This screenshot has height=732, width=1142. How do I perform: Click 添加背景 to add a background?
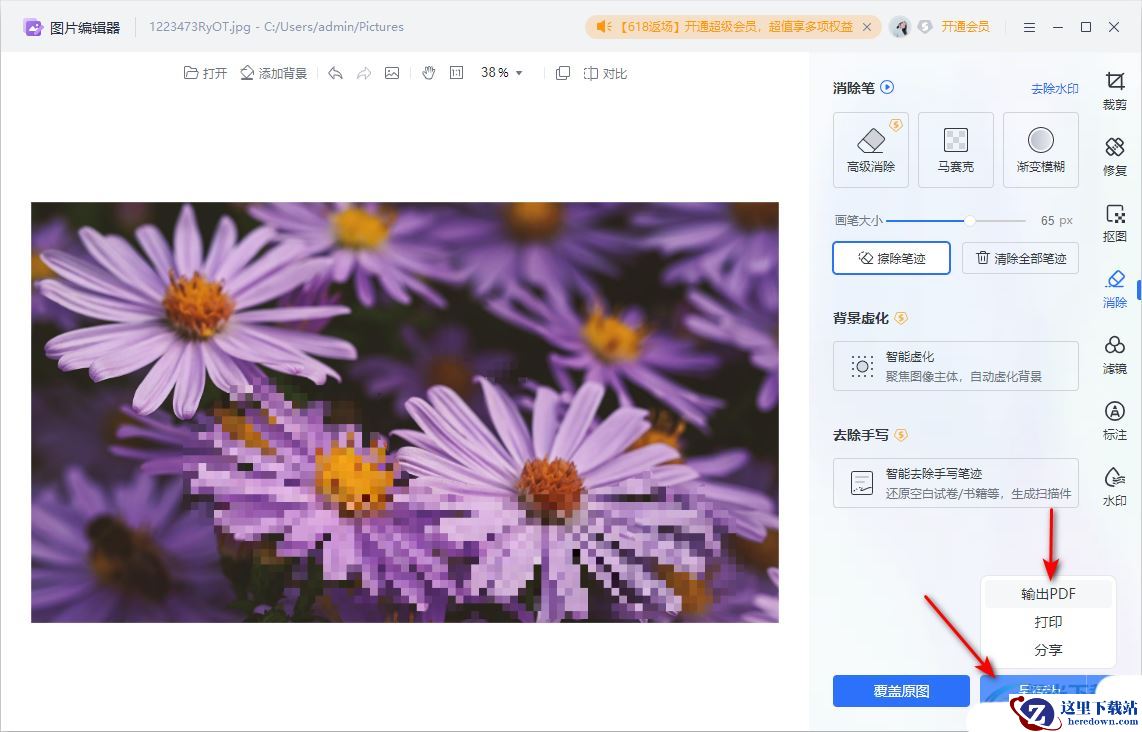point(274,73)
